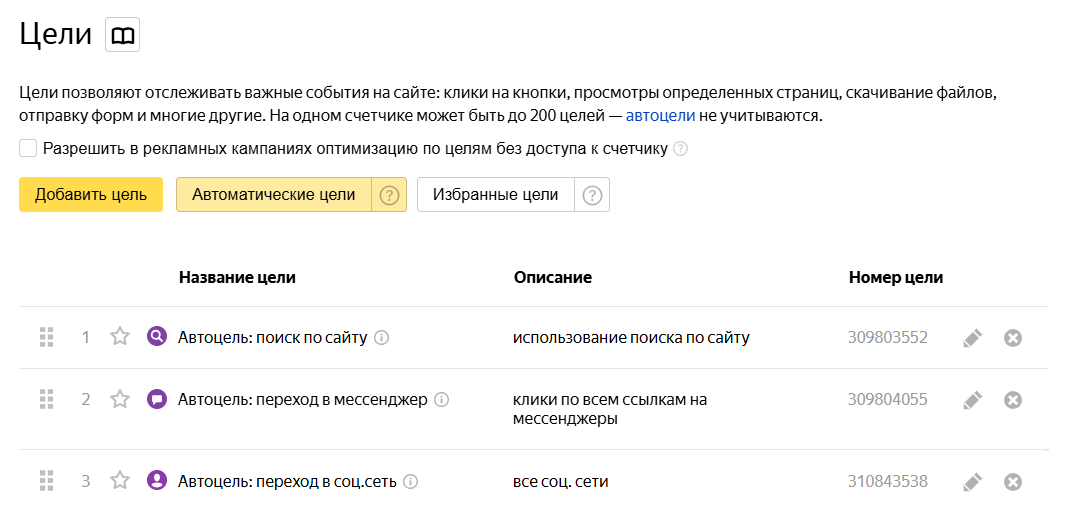Click the Добавить цель button

point(91,195)
